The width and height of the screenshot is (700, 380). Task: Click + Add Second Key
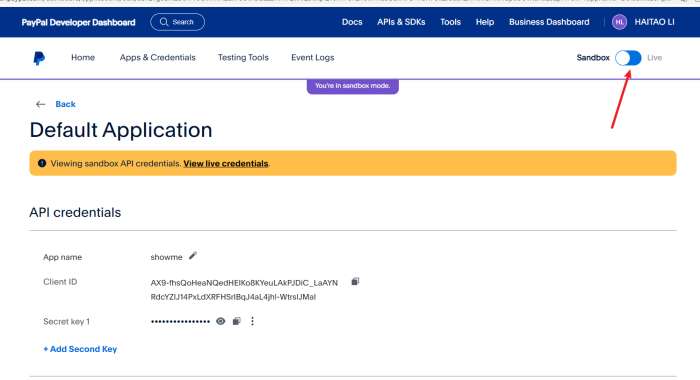tap(80, 349)
